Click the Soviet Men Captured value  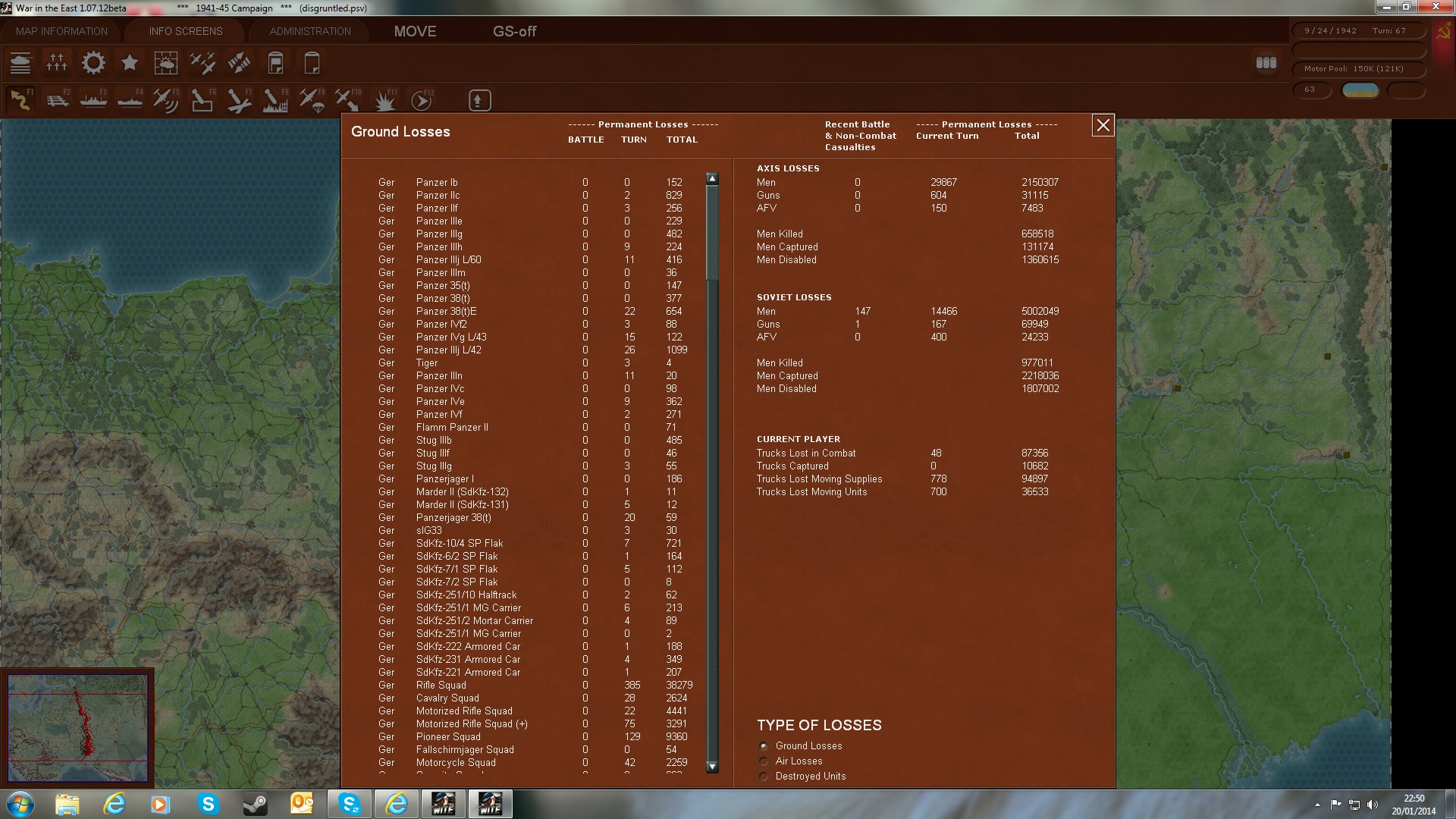coord(1040,376)
